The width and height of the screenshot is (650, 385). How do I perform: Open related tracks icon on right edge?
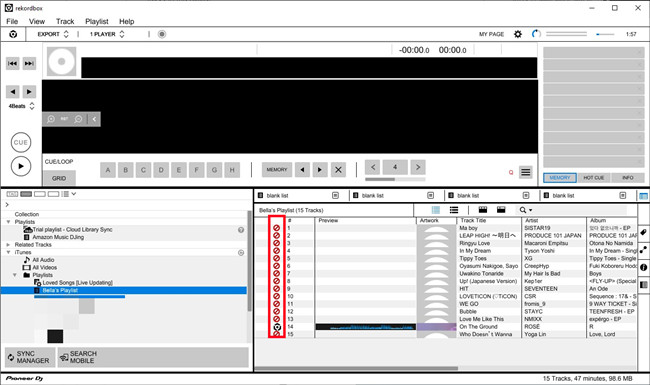pos(643,249)
